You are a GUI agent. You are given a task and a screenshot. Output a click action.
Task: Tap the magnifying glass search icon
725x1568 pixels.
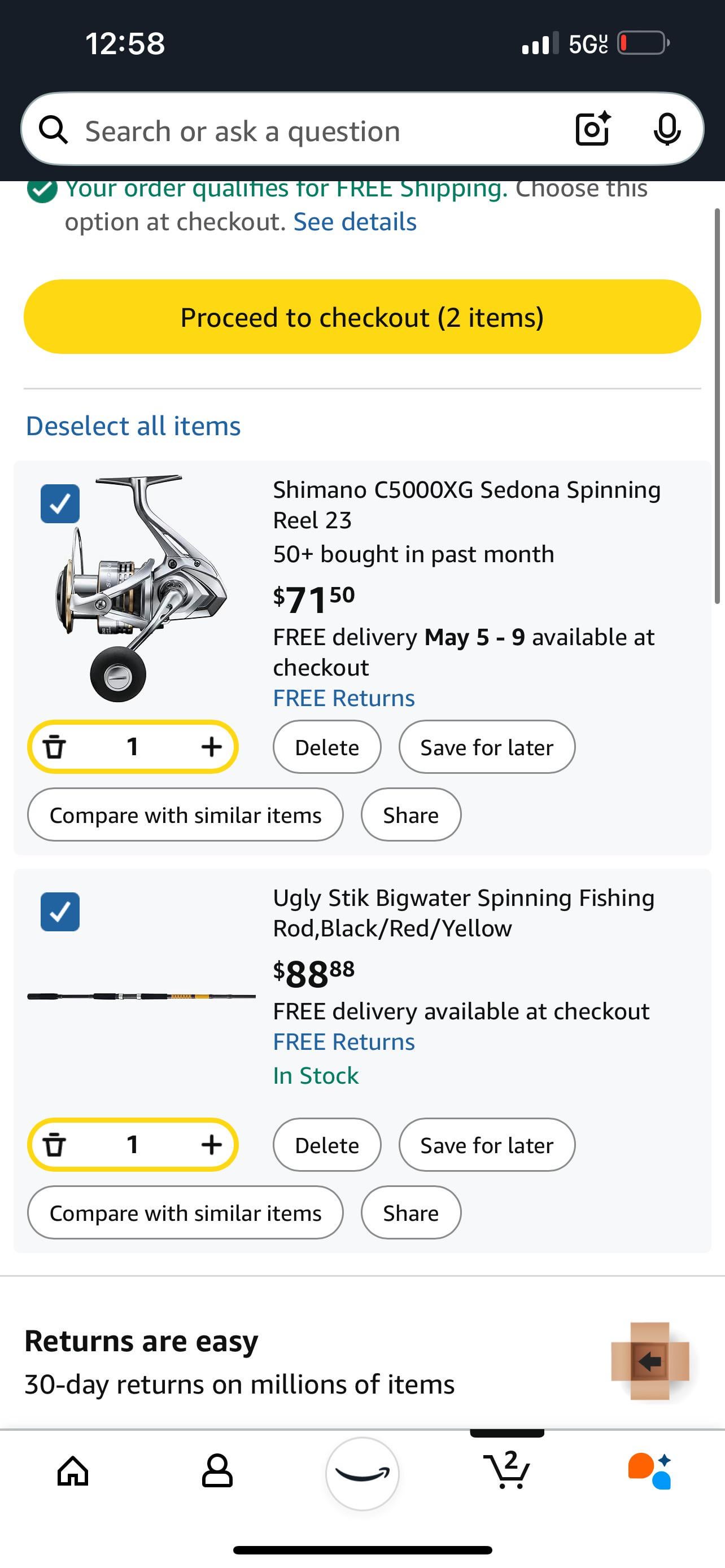54,130
